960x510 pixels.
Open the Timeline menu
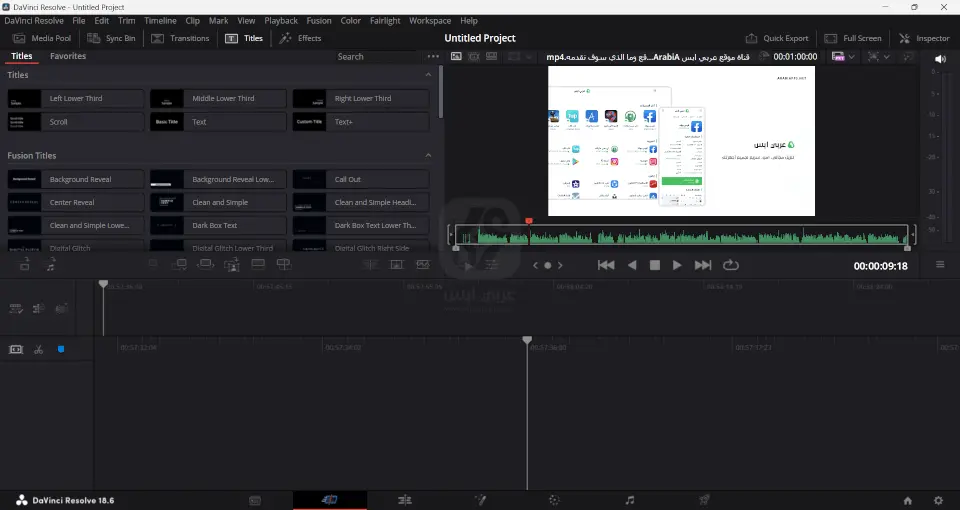pos(160,20)
